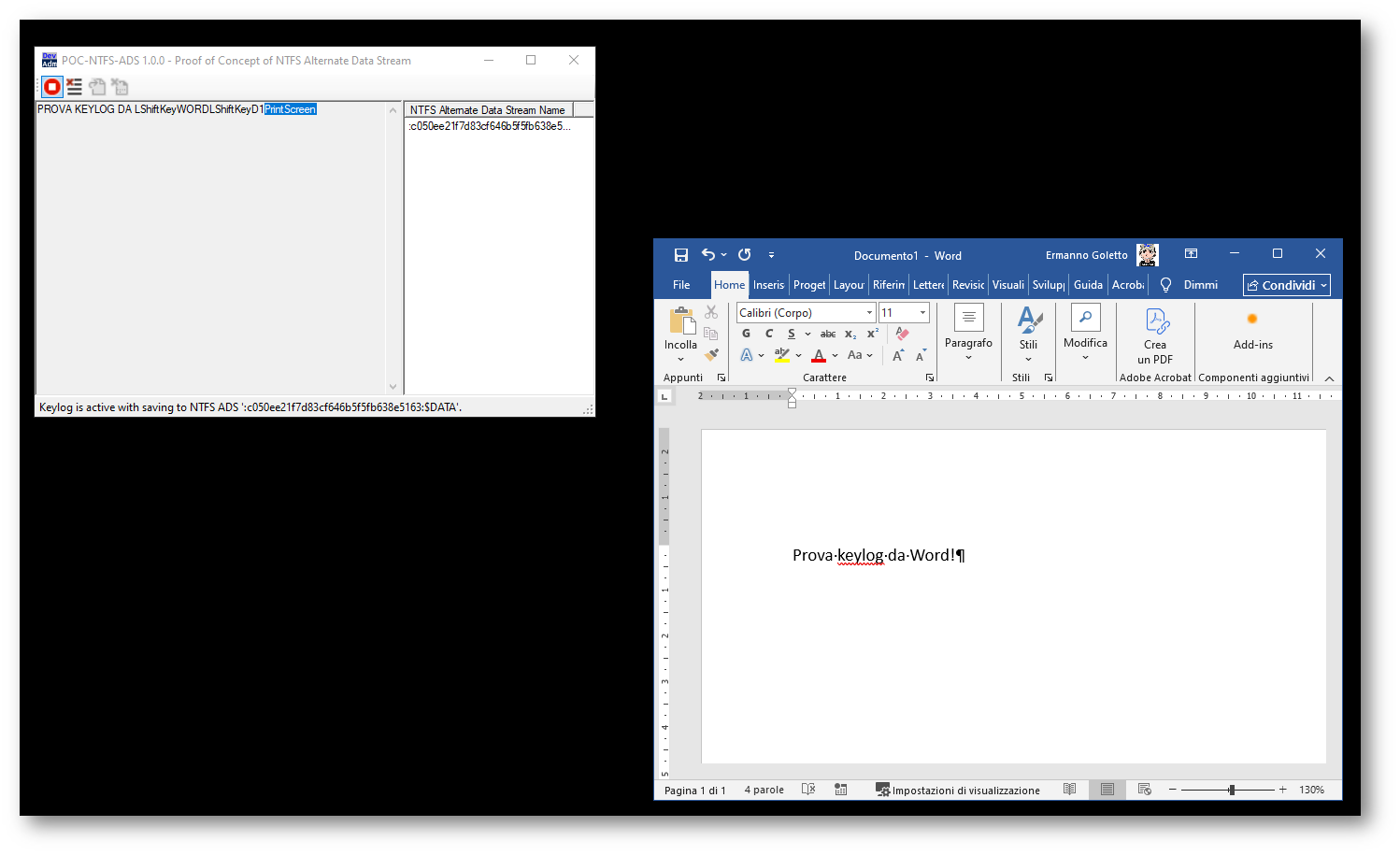Image resolution: width=1400 pixels, height=855 pixels.
Task: Open the font name dropdown Calibri (Corpo)
Action: [869, 313]
